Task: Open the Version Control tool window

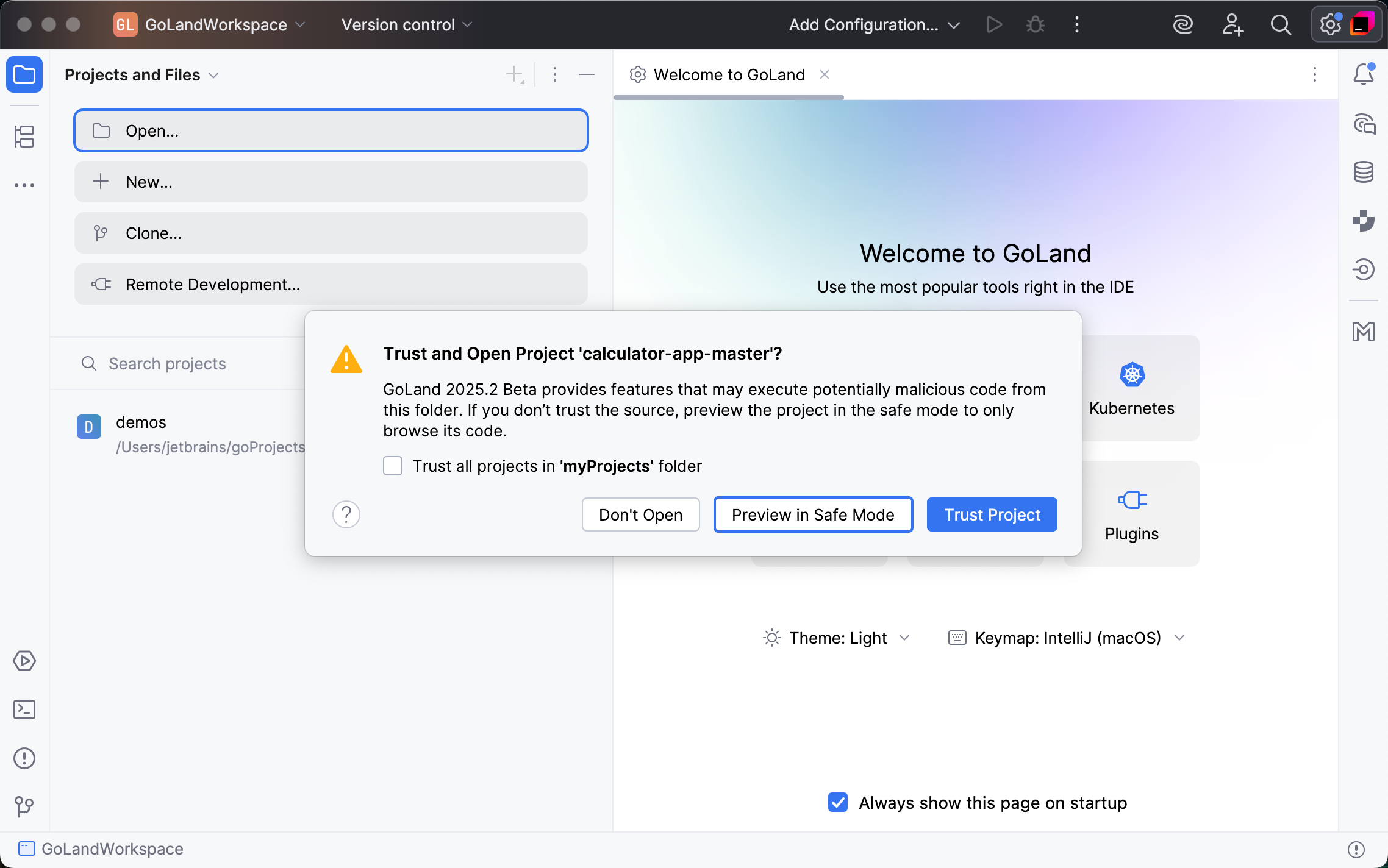Action: 24,806
